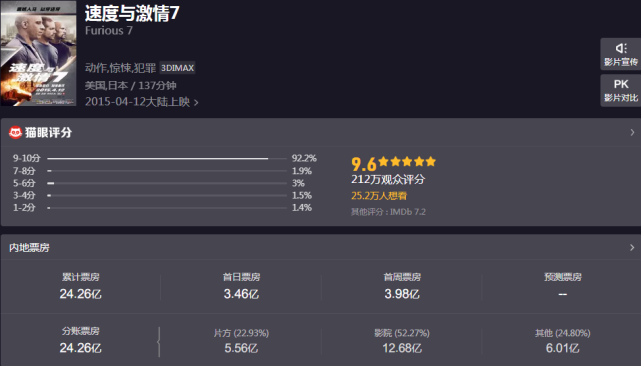641x366 pixels.
Task: Click the 7-8分 rating bar
Action: pos(167,171)
